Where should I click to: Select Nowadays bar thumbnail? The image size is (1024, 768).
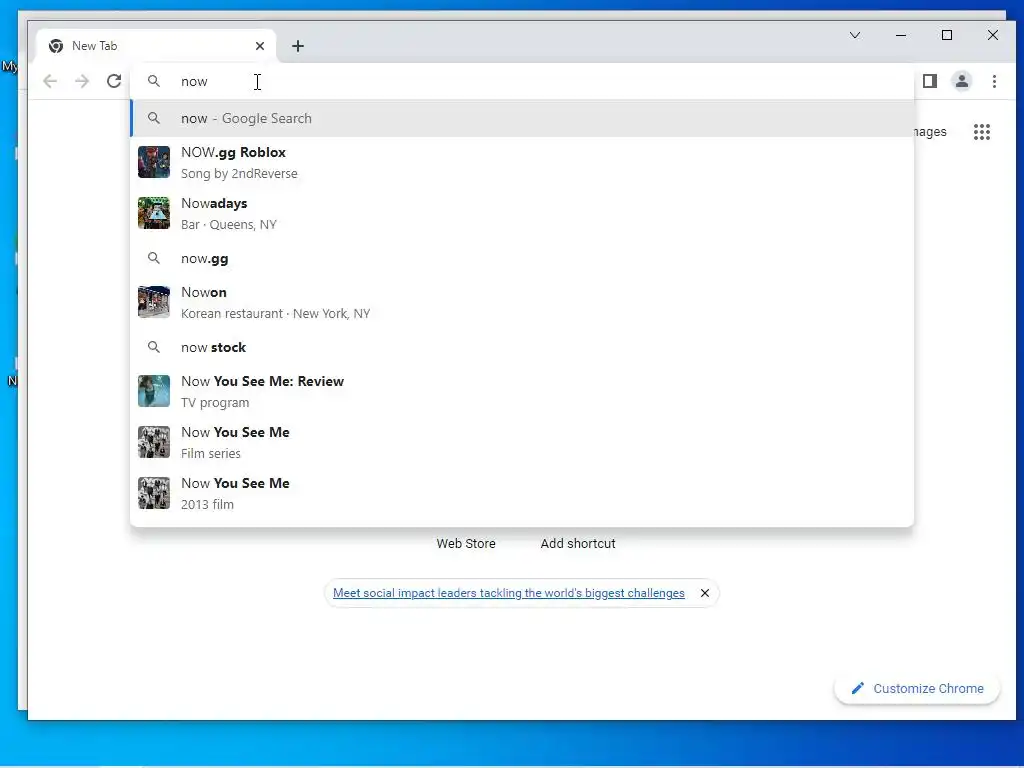(154, 213)
